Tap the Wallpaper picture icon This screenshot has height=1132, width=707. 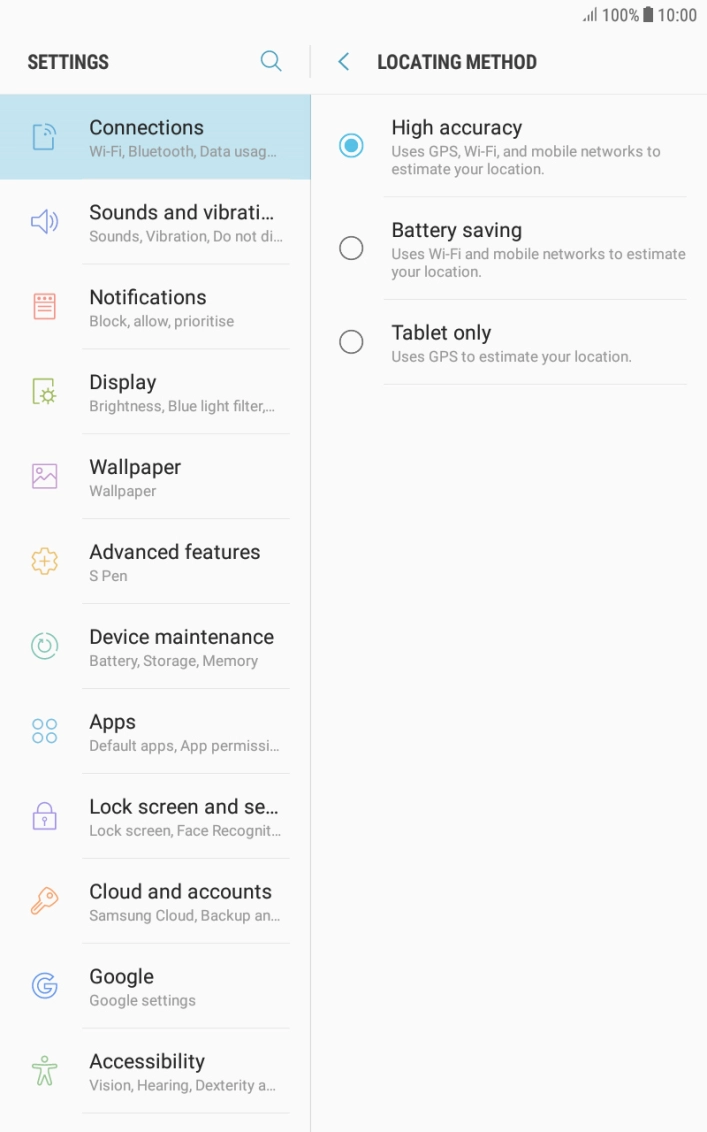[x=45, y=476]
